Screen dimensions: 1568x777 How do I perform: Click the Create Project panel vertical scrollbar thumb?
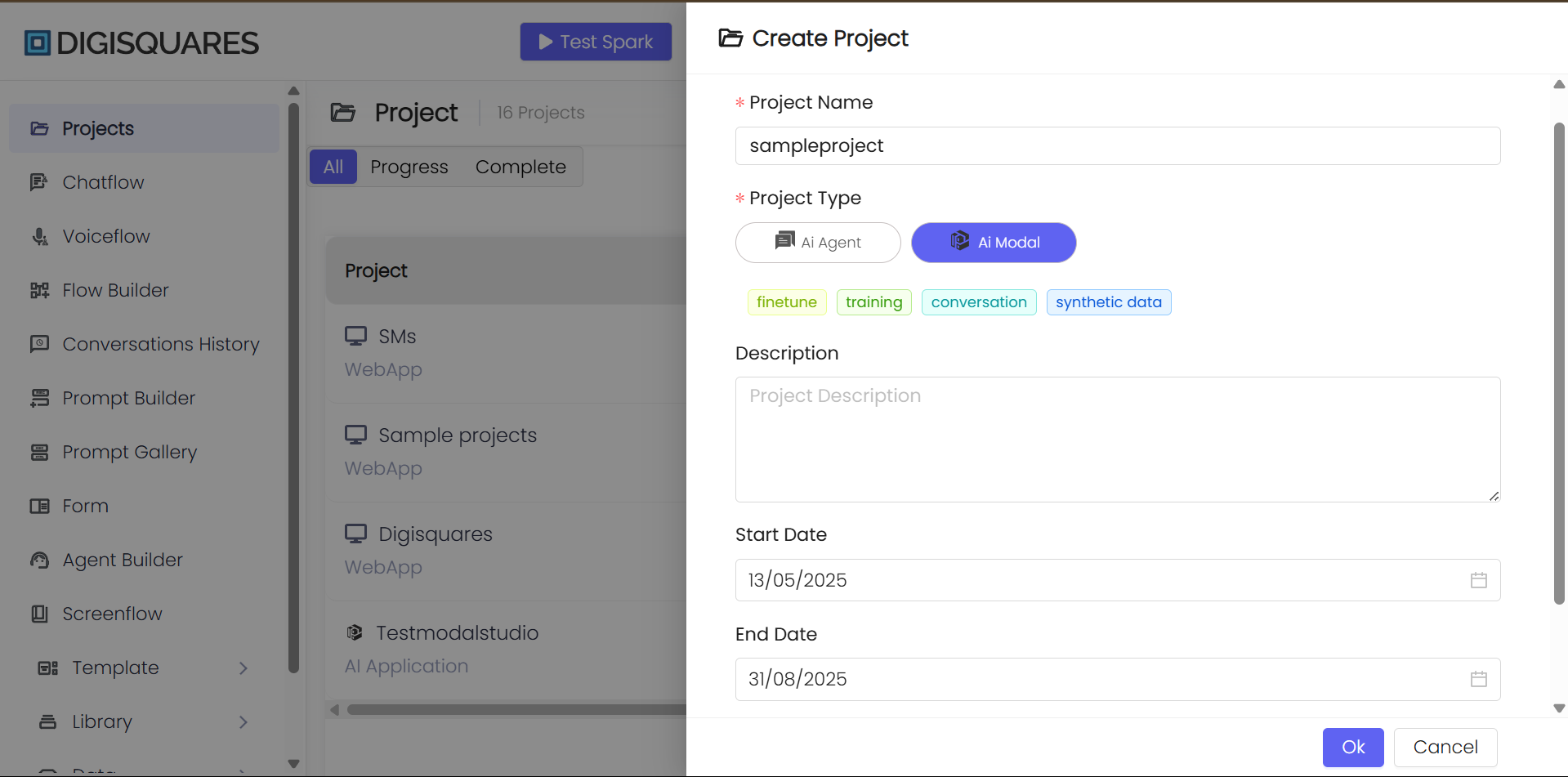1559,364
